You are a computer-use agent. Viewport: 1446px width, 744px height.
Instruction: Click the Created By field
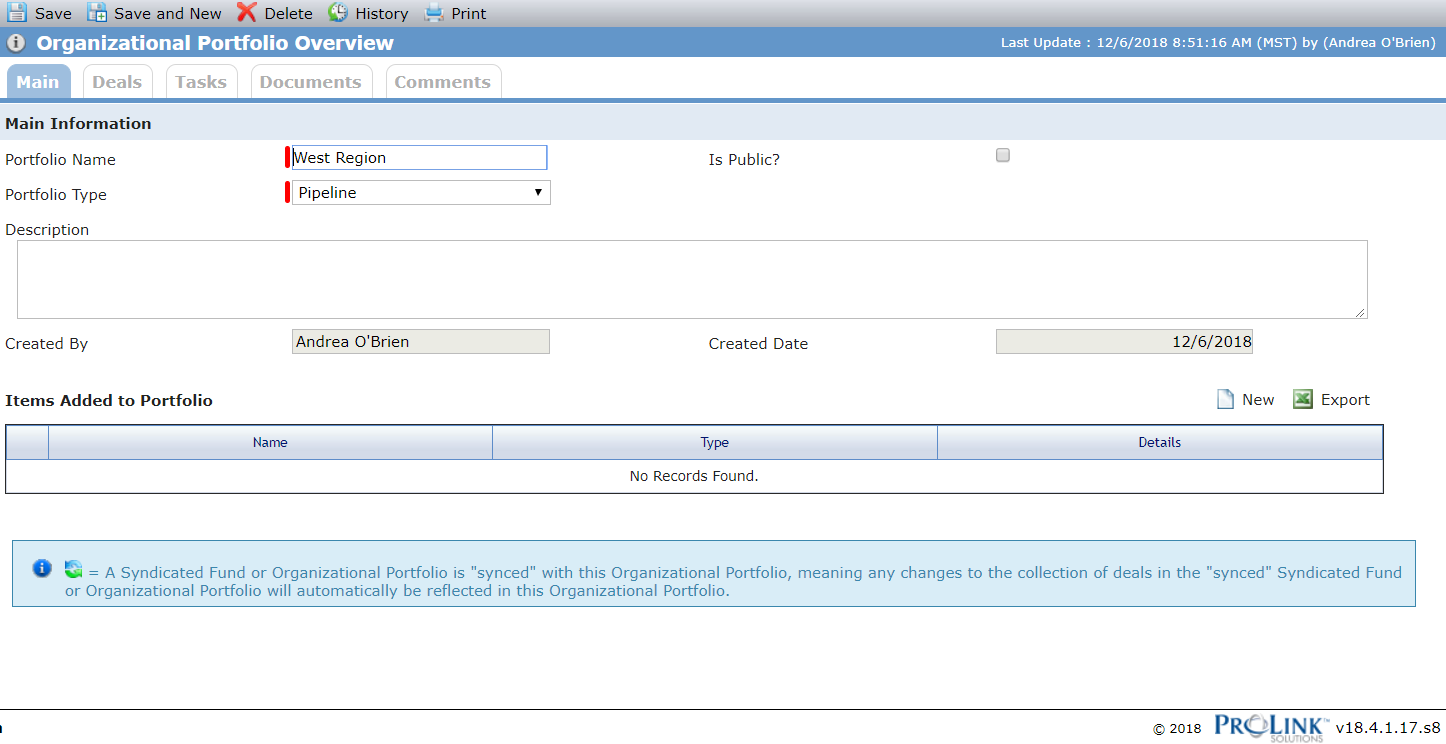(421, 342)
